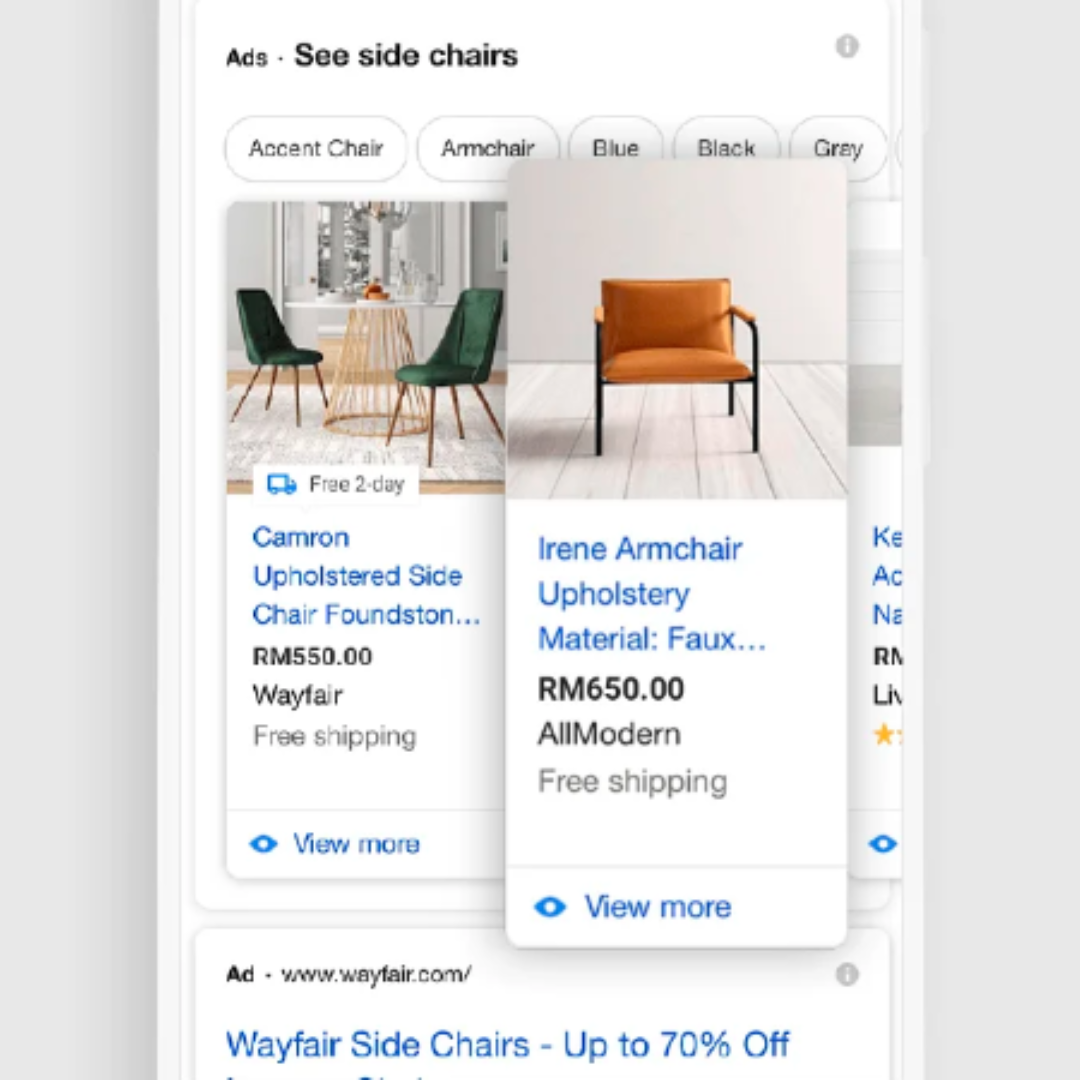Click View more under Wayfair product
Viewport: 1080px width, 1080px height.
pyautogui.click(x=356, y=844)
